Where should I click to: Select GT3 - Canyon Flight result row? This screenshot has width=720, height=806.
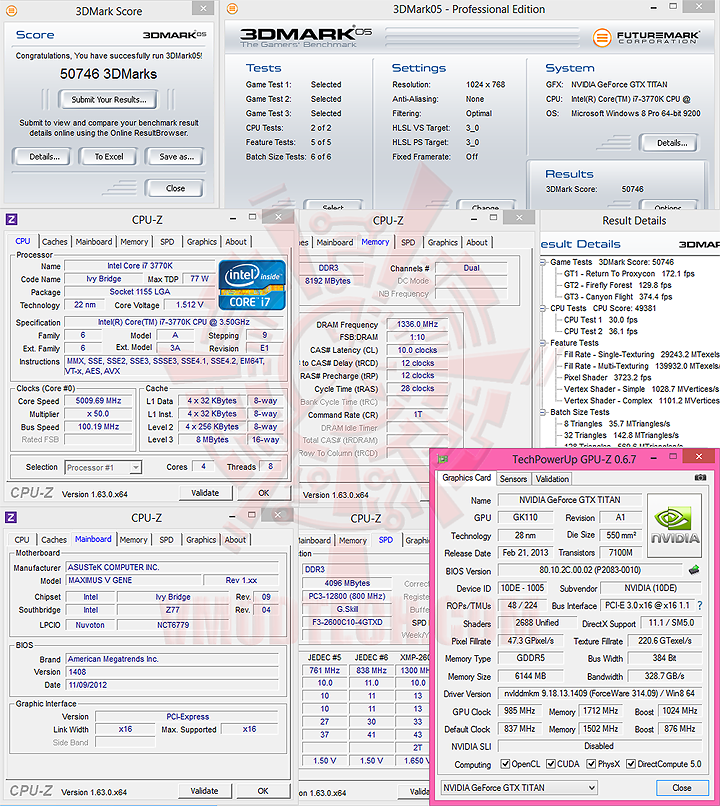click(x=618, y=297)
